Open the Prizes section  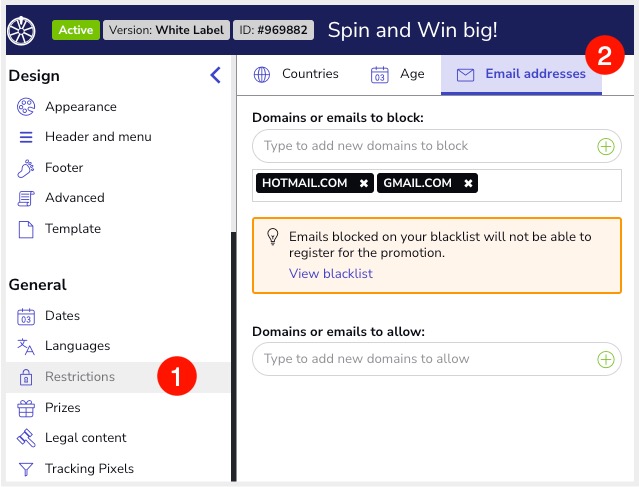tap(62, 408)
